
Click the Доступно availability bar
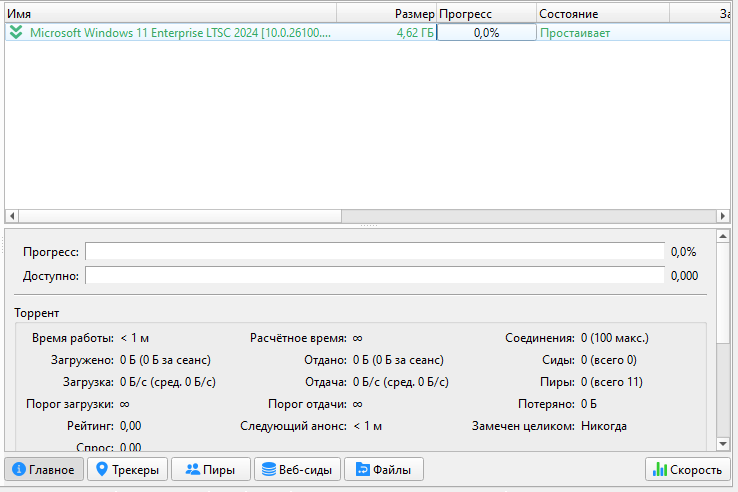[375, 275]
